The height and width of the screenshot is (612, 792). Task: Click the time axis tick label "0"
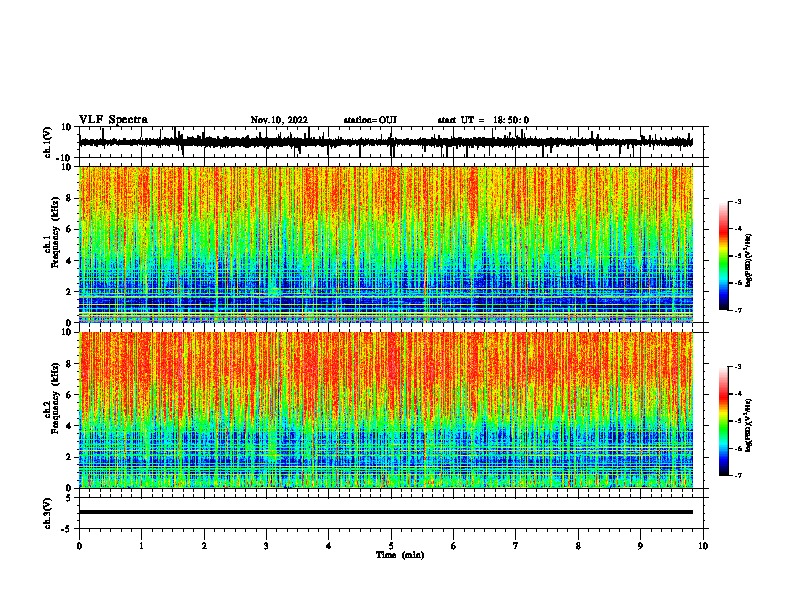click(79, 546)
